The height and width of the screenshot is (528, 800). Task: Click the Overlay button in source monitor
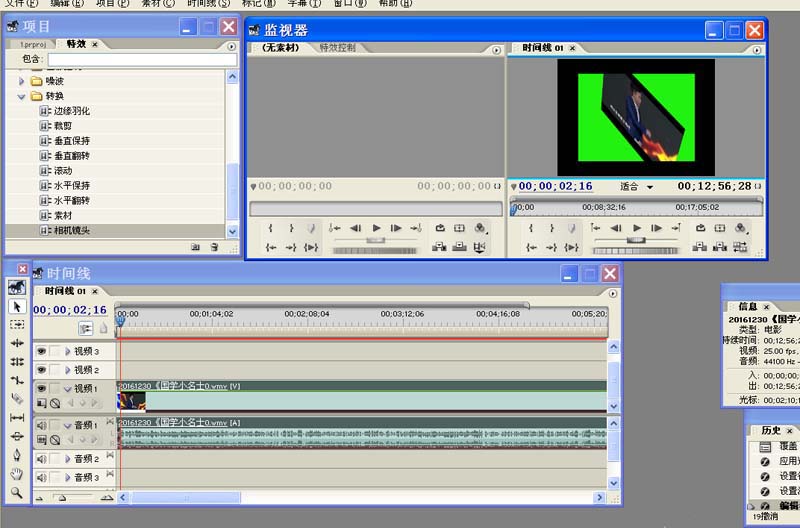tap(459, 247)
